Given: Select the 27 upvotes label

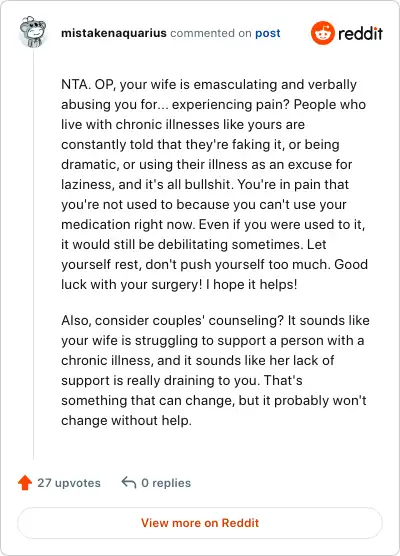Looking at the screenshot, I should [x=69, y=483].
